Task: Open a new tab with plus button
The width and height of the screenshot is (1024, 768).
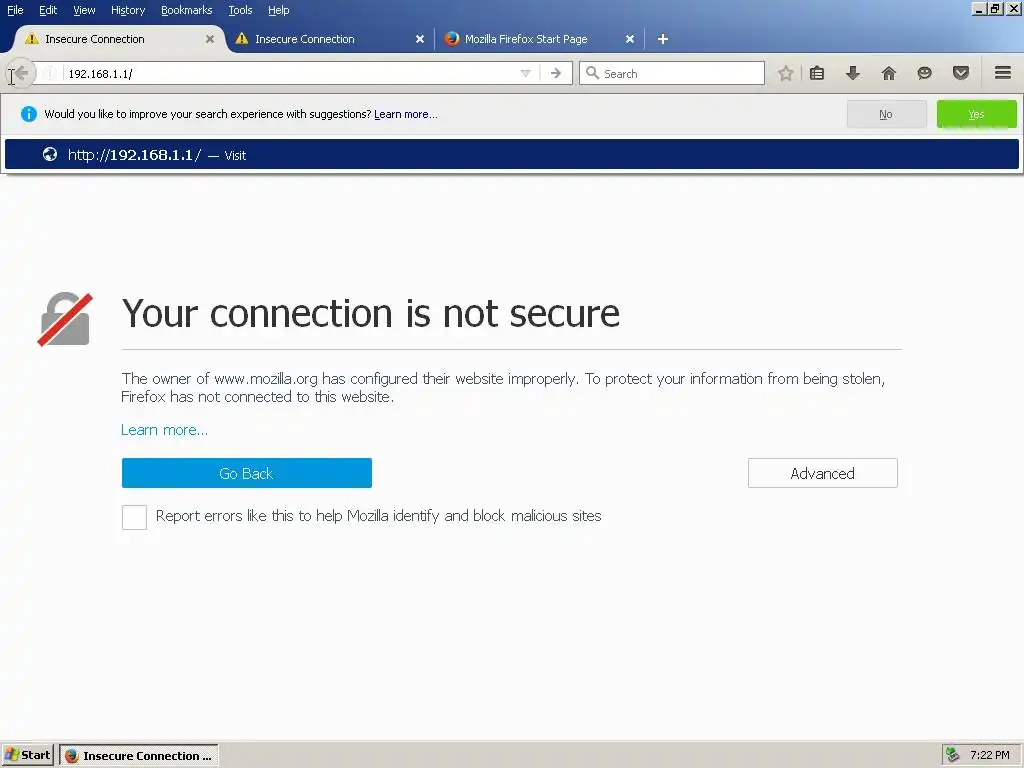Action: pyautogui.click(x=663, y=39)
